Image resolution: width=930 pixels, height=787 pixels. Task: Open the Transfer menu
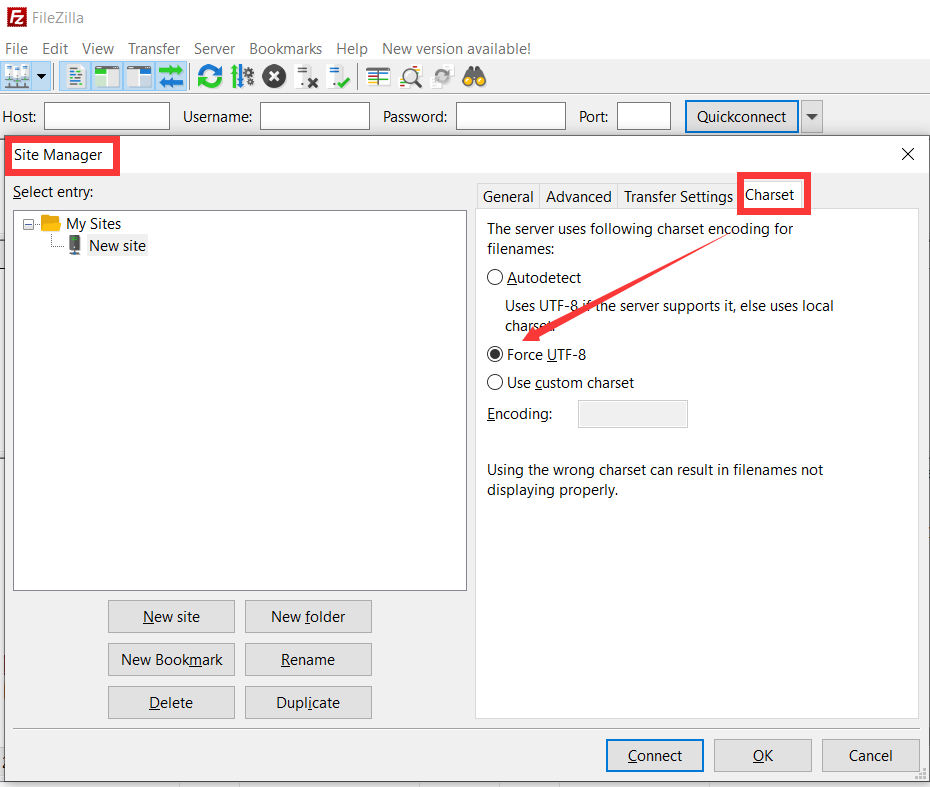154,49
